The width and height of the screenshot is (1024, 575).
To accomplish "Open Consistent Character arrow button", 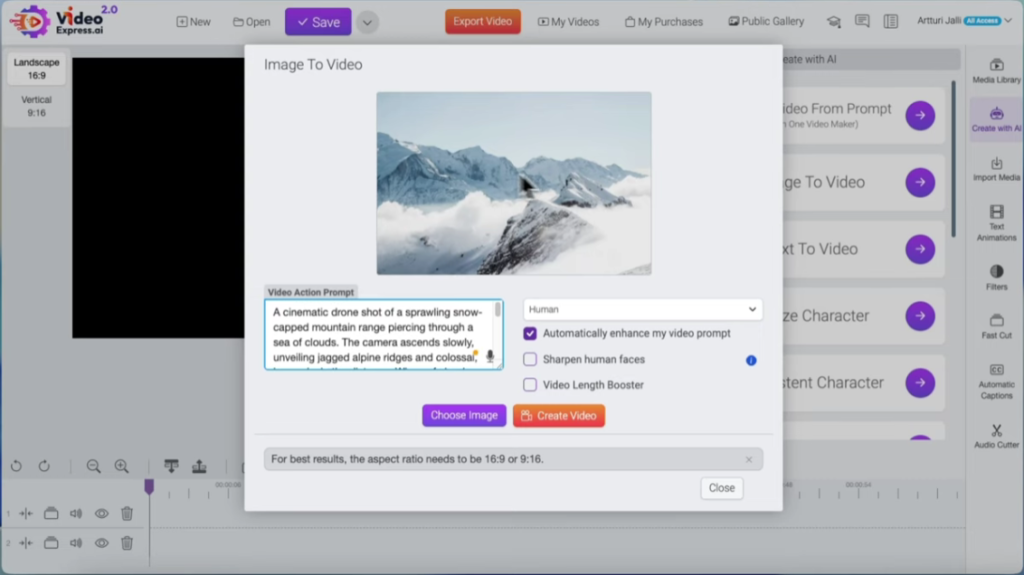I will (920, 382).
